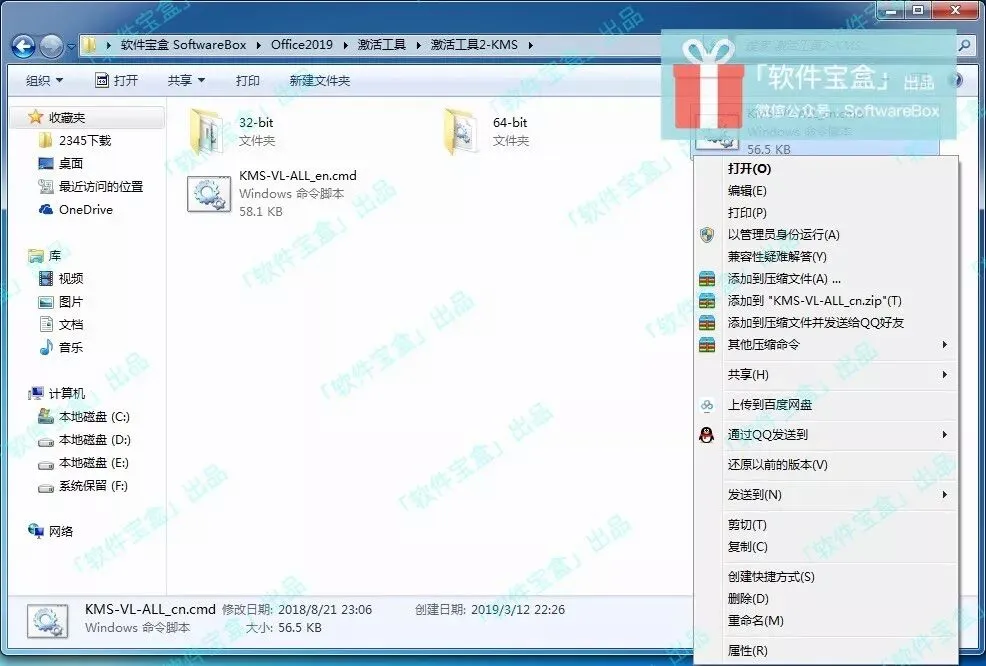Open 系统保留 (F:) drive
Viewport: 986px width, 666px height.
[83, 486]
